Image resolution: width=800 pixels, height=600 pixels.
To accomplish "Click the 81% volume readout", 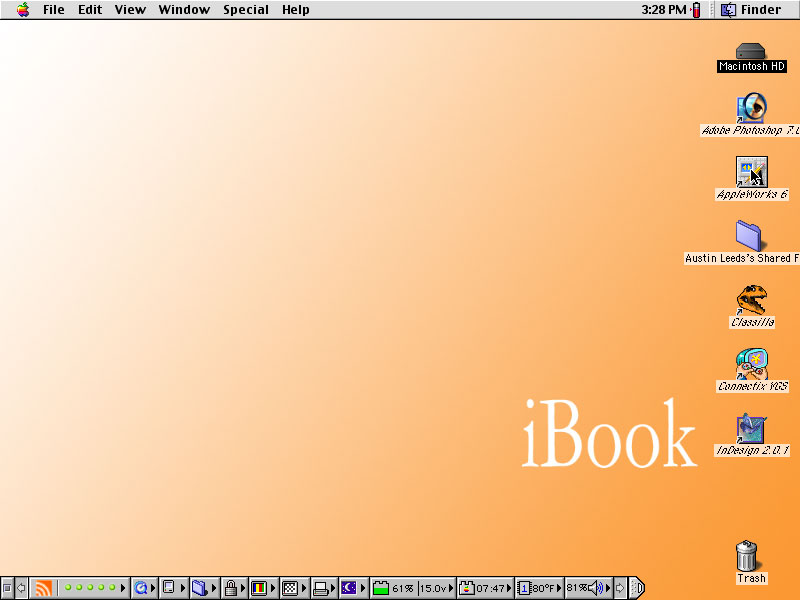I will [x=577, y=588].
